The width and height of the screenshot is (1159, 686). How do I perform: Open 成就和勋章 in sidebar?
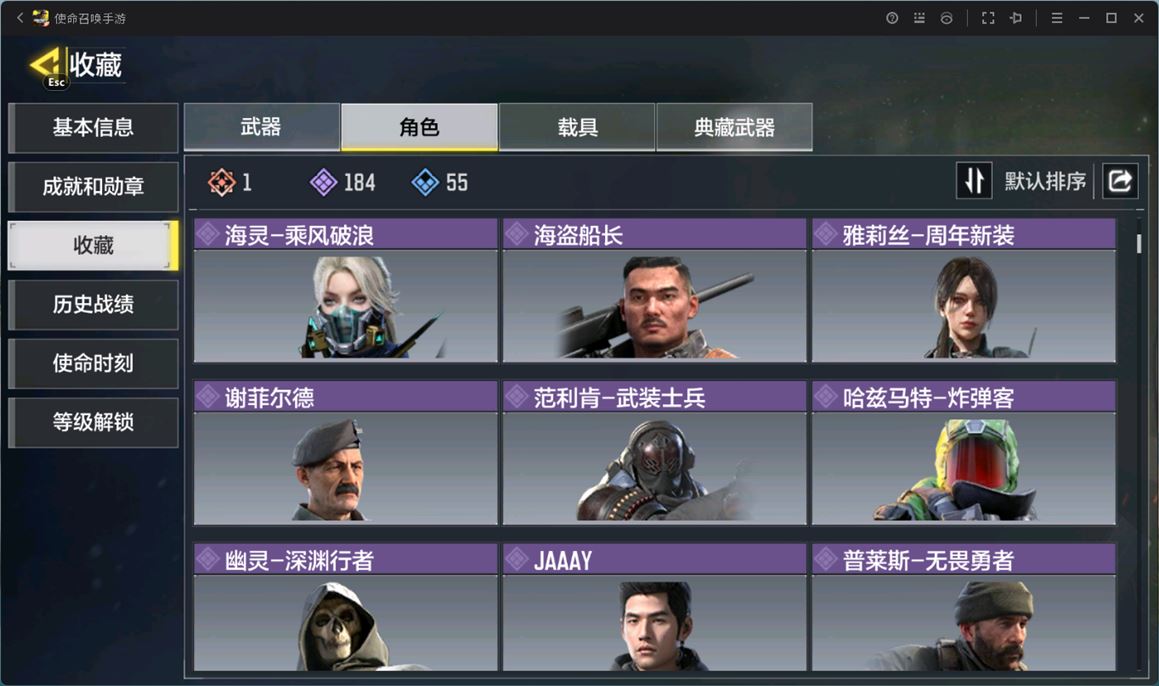point(93,186)
